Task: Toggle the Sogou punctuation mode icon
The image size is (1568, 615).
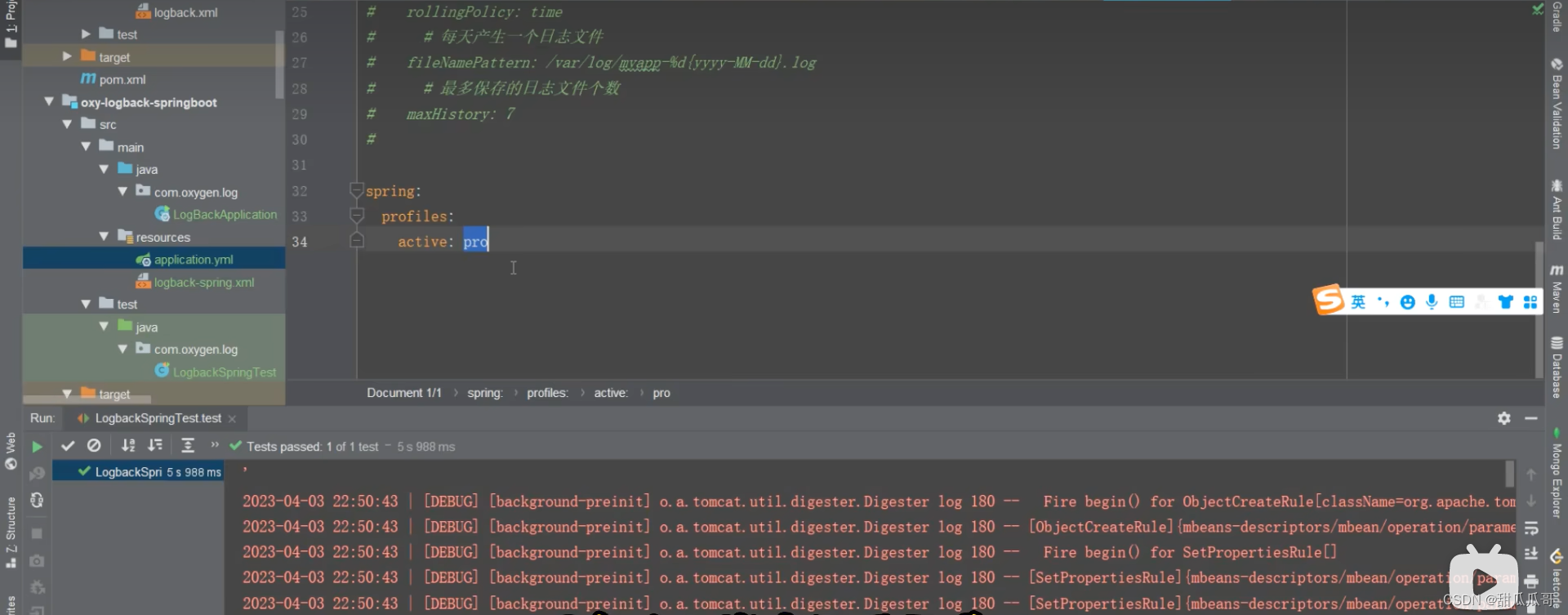Action: click(x=1383, y=302)
